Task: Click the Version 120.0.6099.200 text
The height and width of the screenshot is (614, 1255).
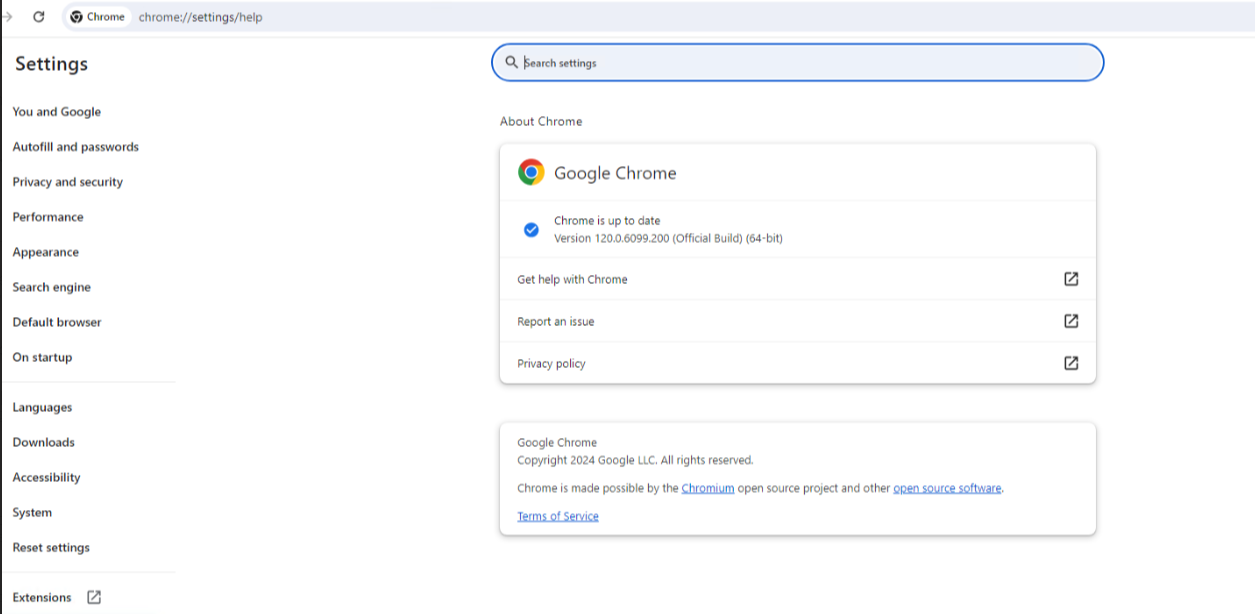Action: pyautogui.click(x=668, y=238)
